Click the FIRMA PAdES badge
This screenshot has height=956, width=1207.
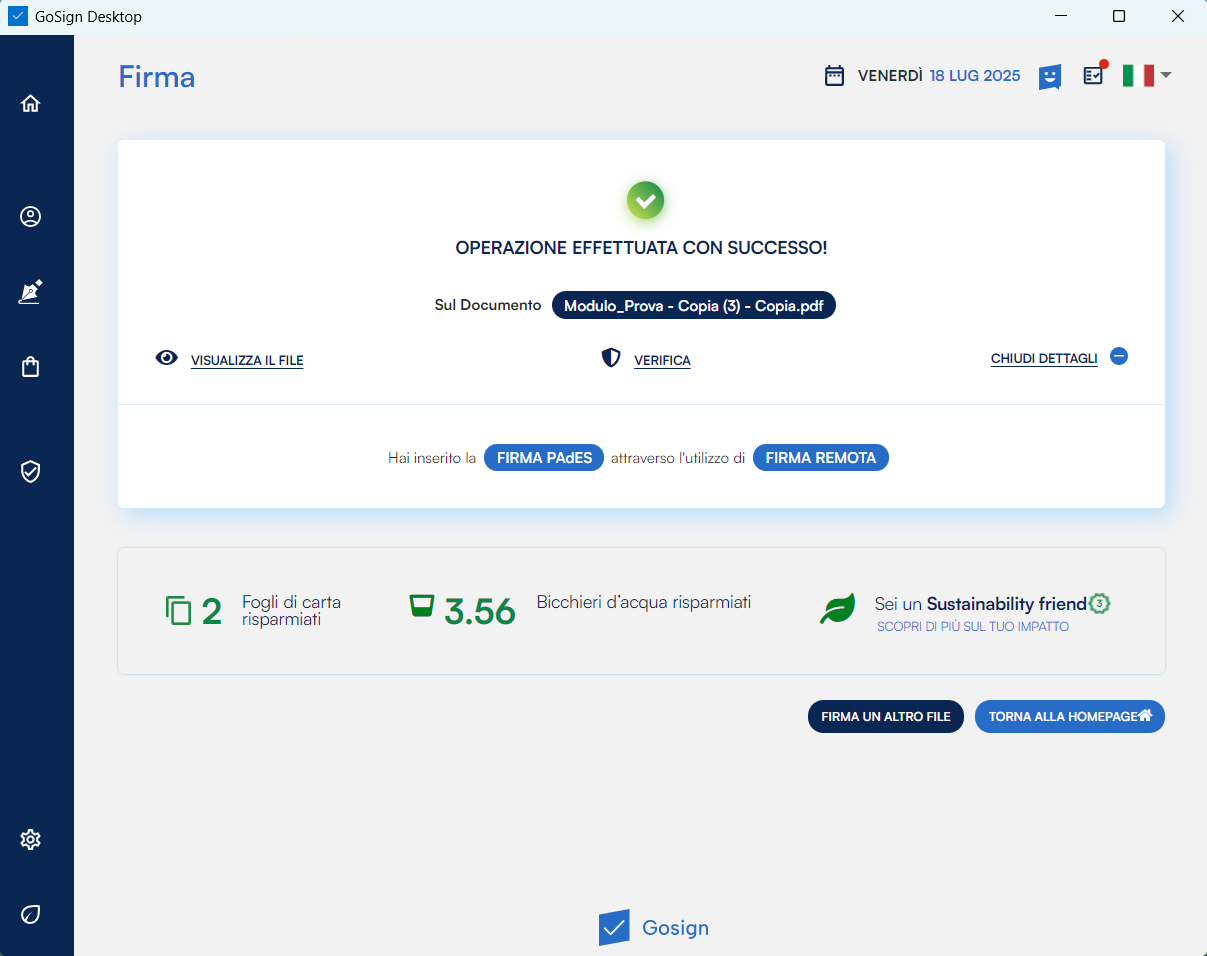tap(544, 458)
